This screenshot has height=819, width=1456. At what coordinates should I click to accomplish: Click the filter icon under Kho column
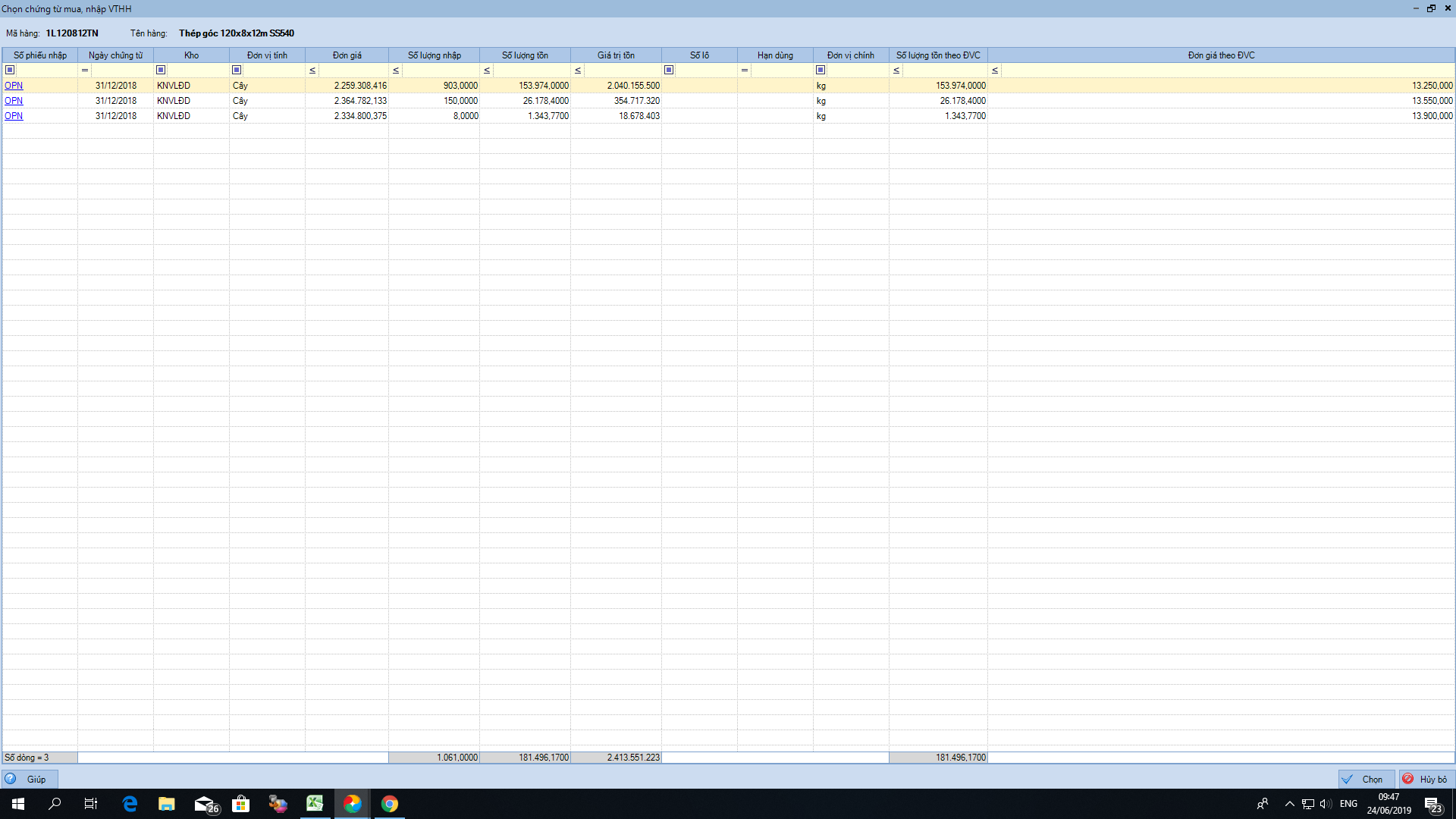pyautogui.click(x=161, y=70)
